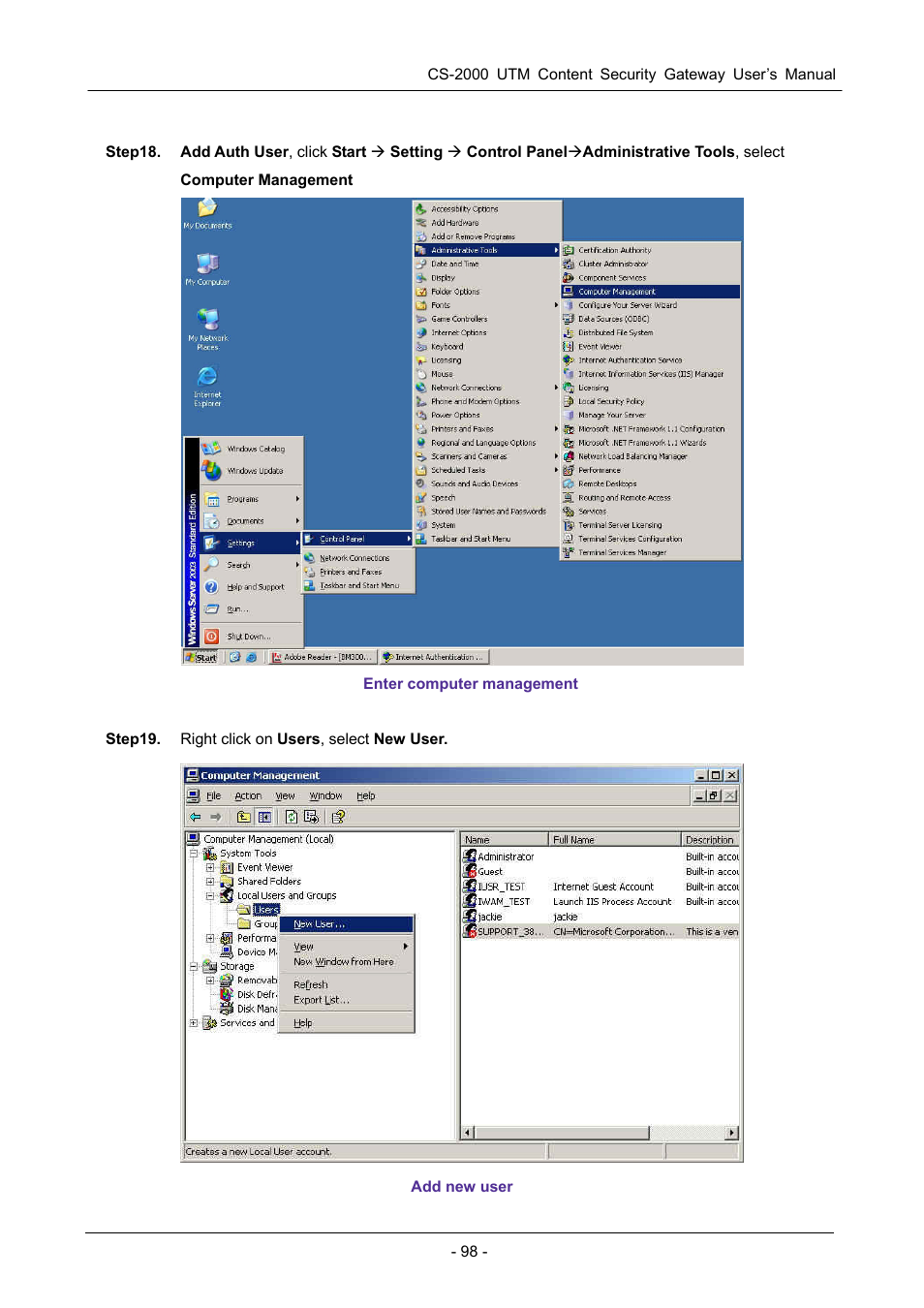The image size is (924, 1308).
Task: Select the jackie user icon
Action: (470, 917)
